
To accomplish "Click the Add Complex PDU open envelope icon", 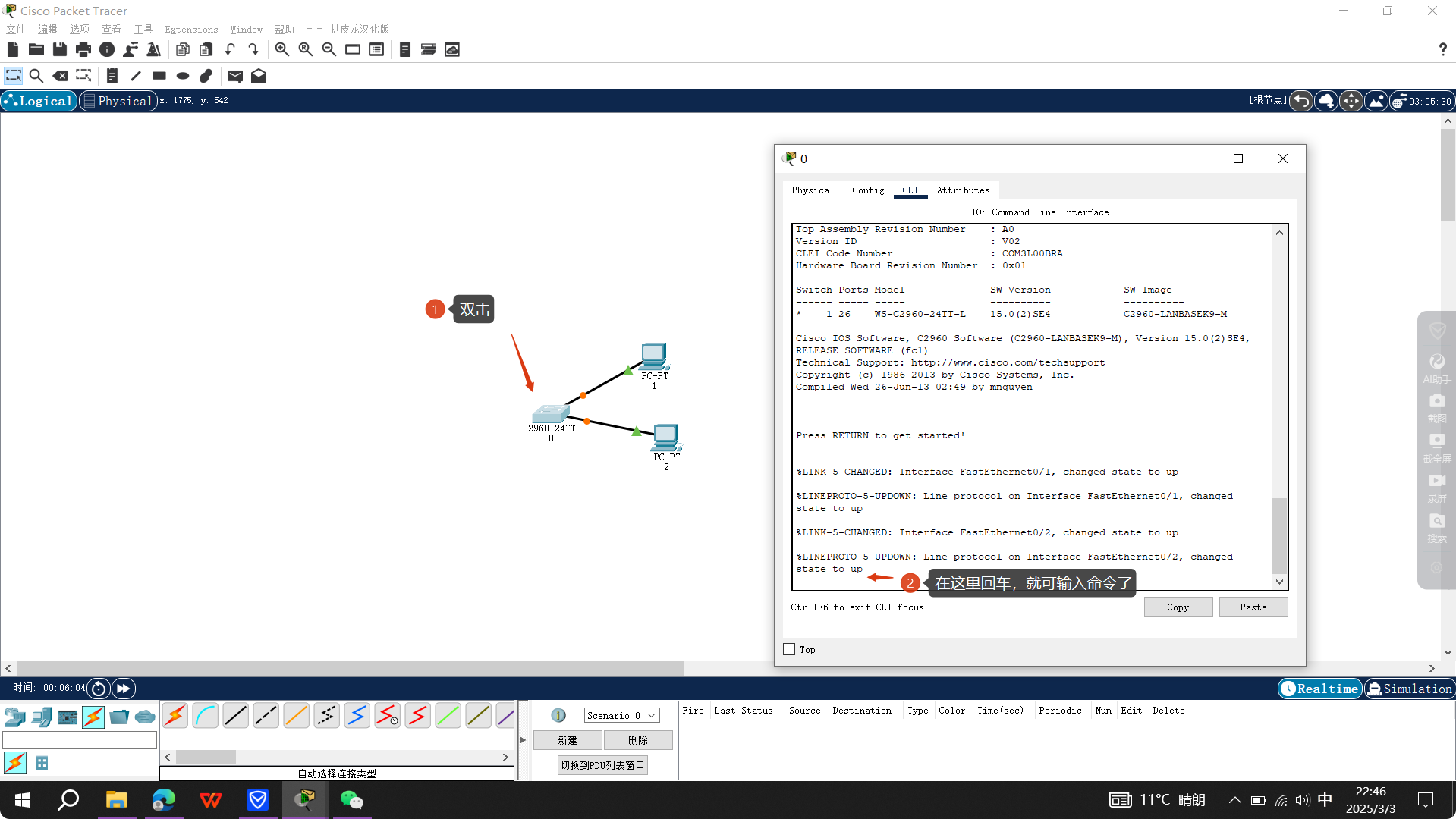I will 259,76.
